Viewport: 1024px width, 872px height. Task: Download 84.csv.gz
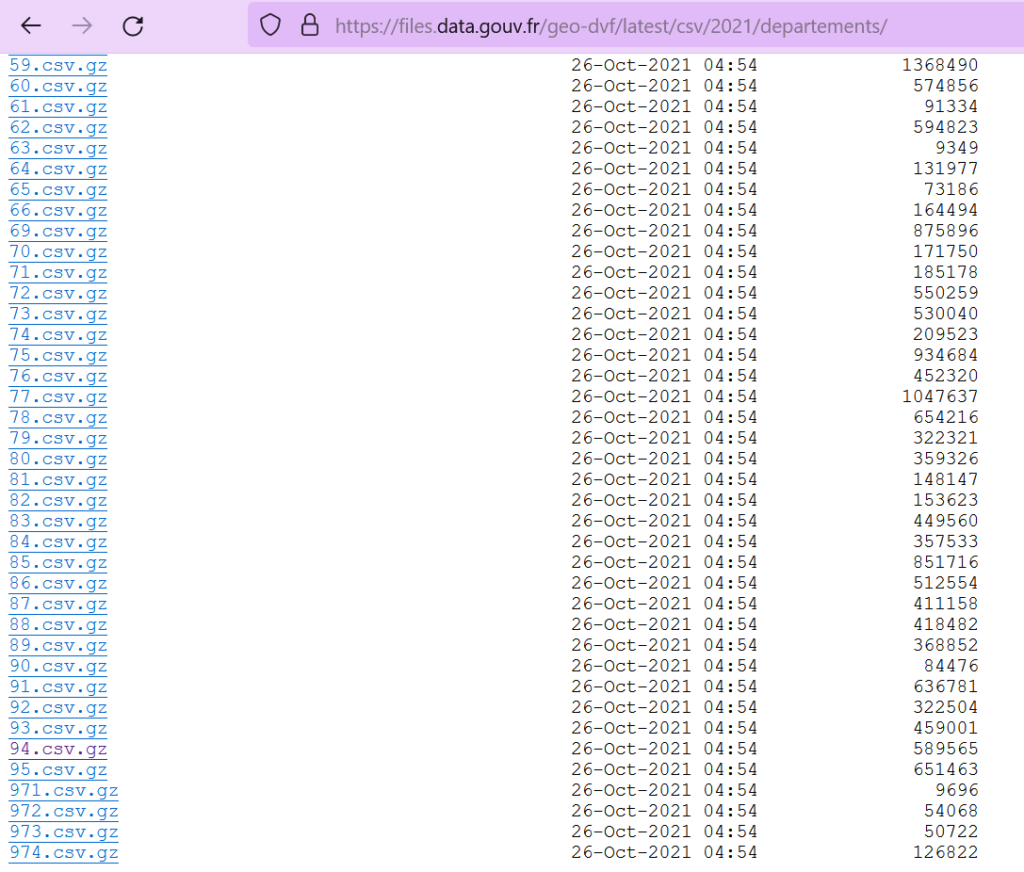click(58, 542)
